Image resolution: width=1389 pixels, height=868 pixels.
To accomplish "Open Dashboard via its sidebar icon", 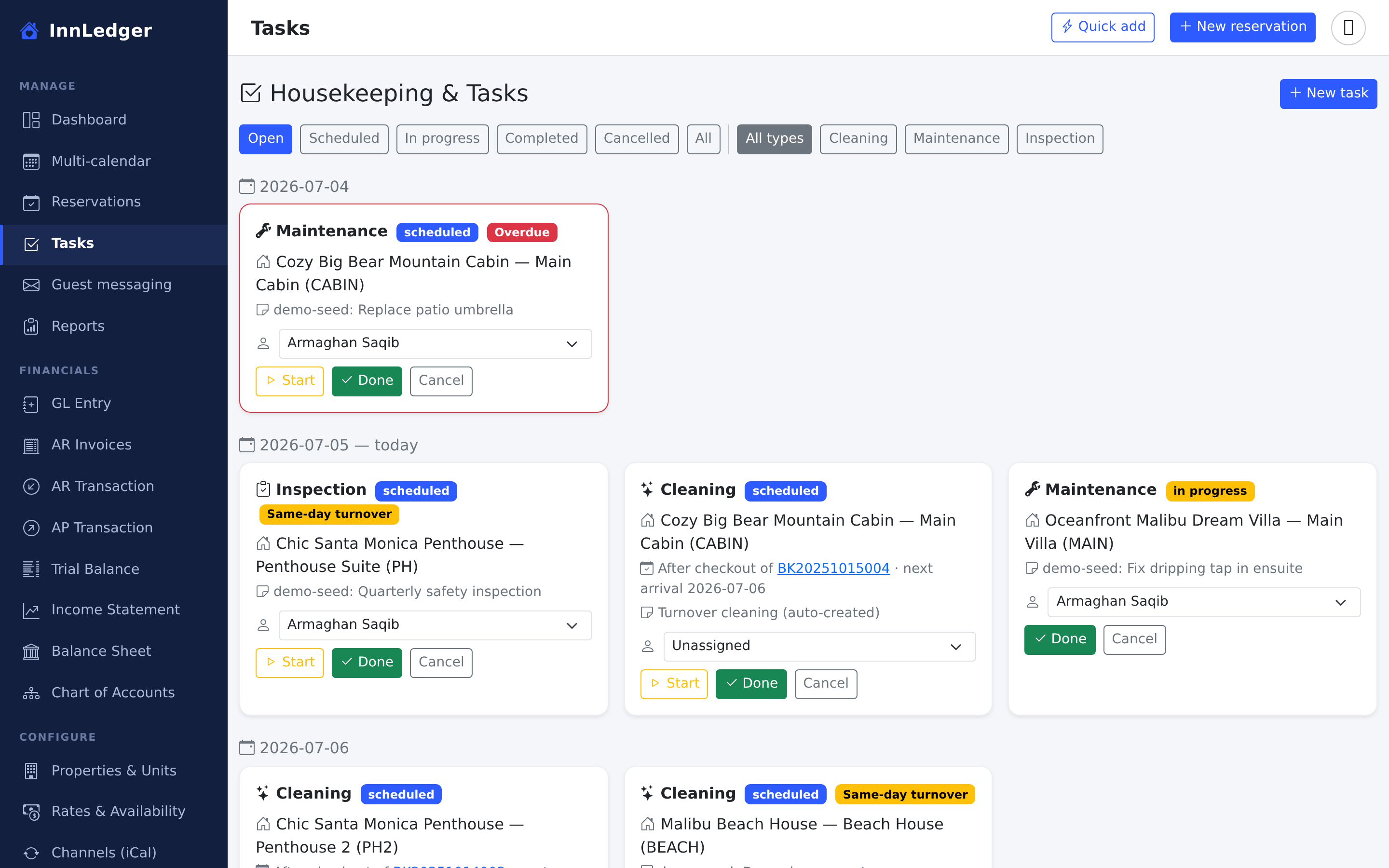I will point(31,120).
